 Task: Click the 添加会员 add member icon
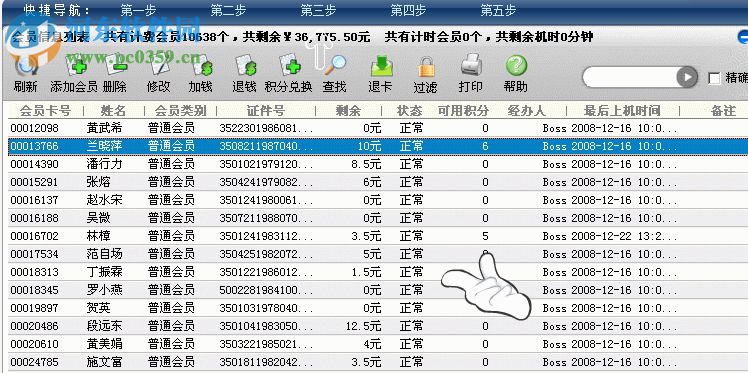click(x=75, y=66)
